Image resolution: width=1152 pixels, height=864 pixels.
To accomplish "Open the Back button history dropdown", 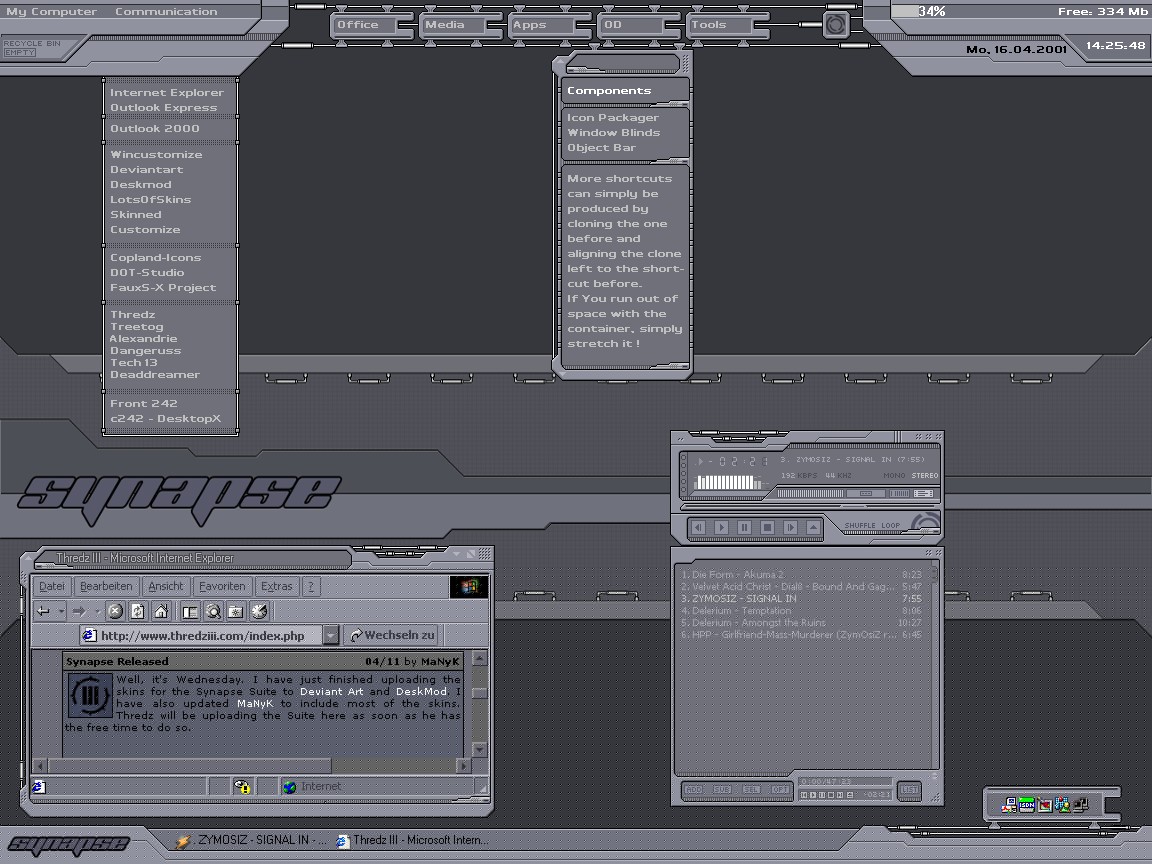I will 61,611.
